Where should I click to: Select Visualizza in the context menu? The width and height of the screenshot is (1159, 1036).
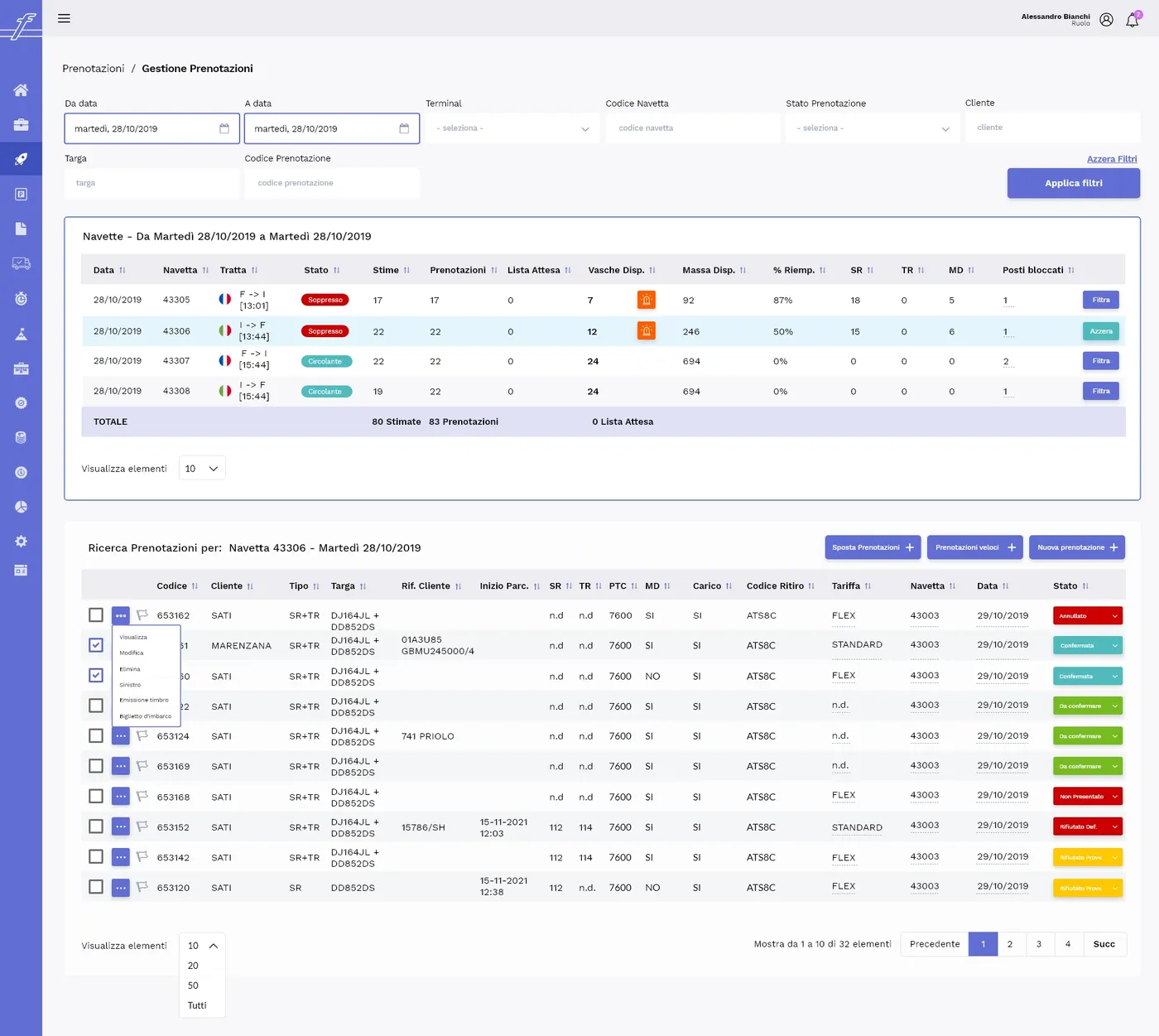[133, 637]
